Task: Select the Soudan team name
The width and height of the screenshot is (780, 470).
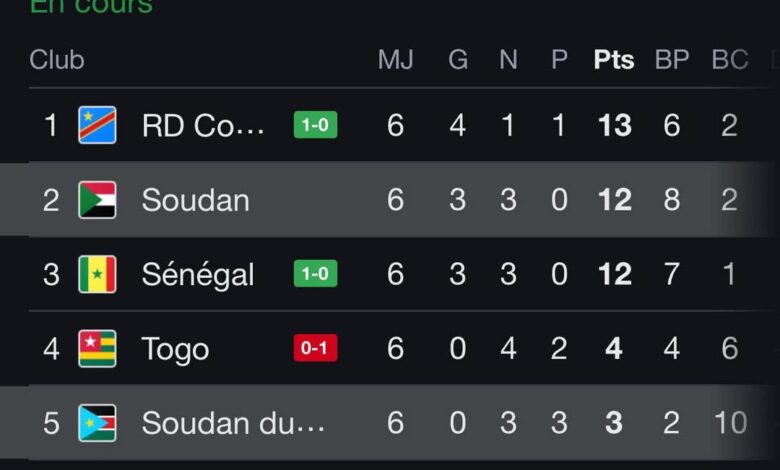Action: 195,200
